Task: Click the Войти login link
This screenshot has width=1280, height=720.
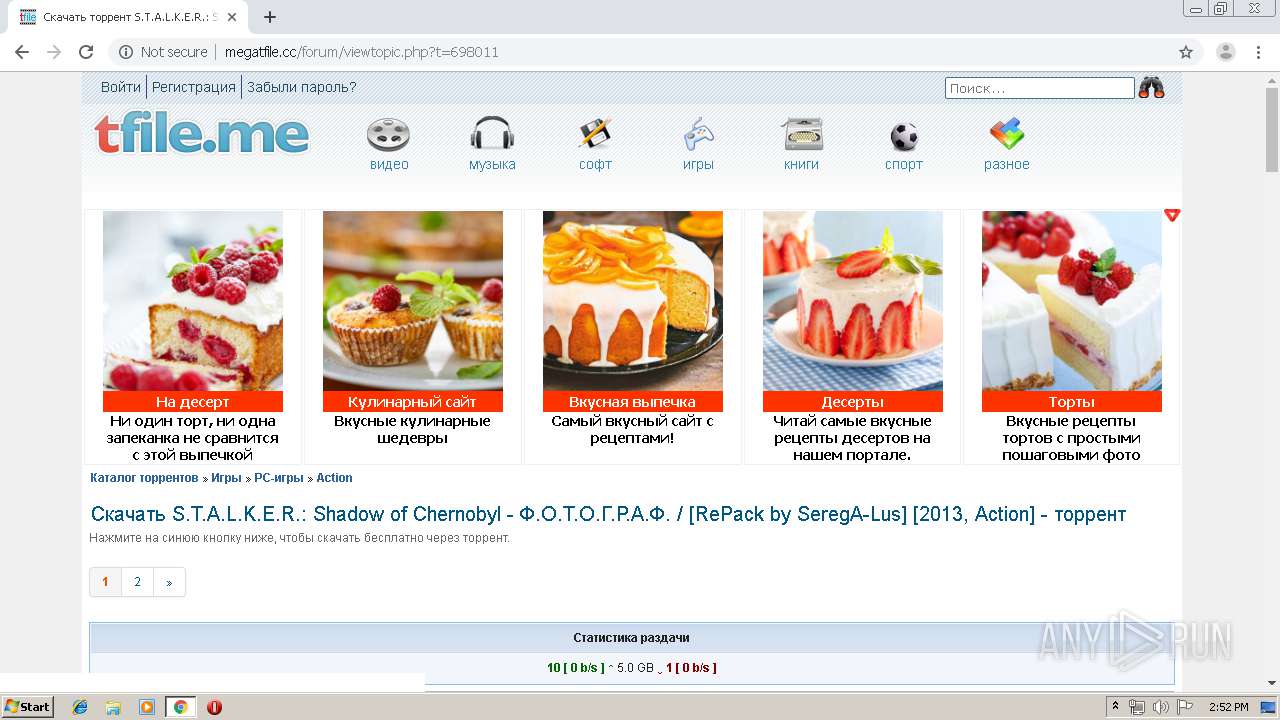Action: [120, 87]
